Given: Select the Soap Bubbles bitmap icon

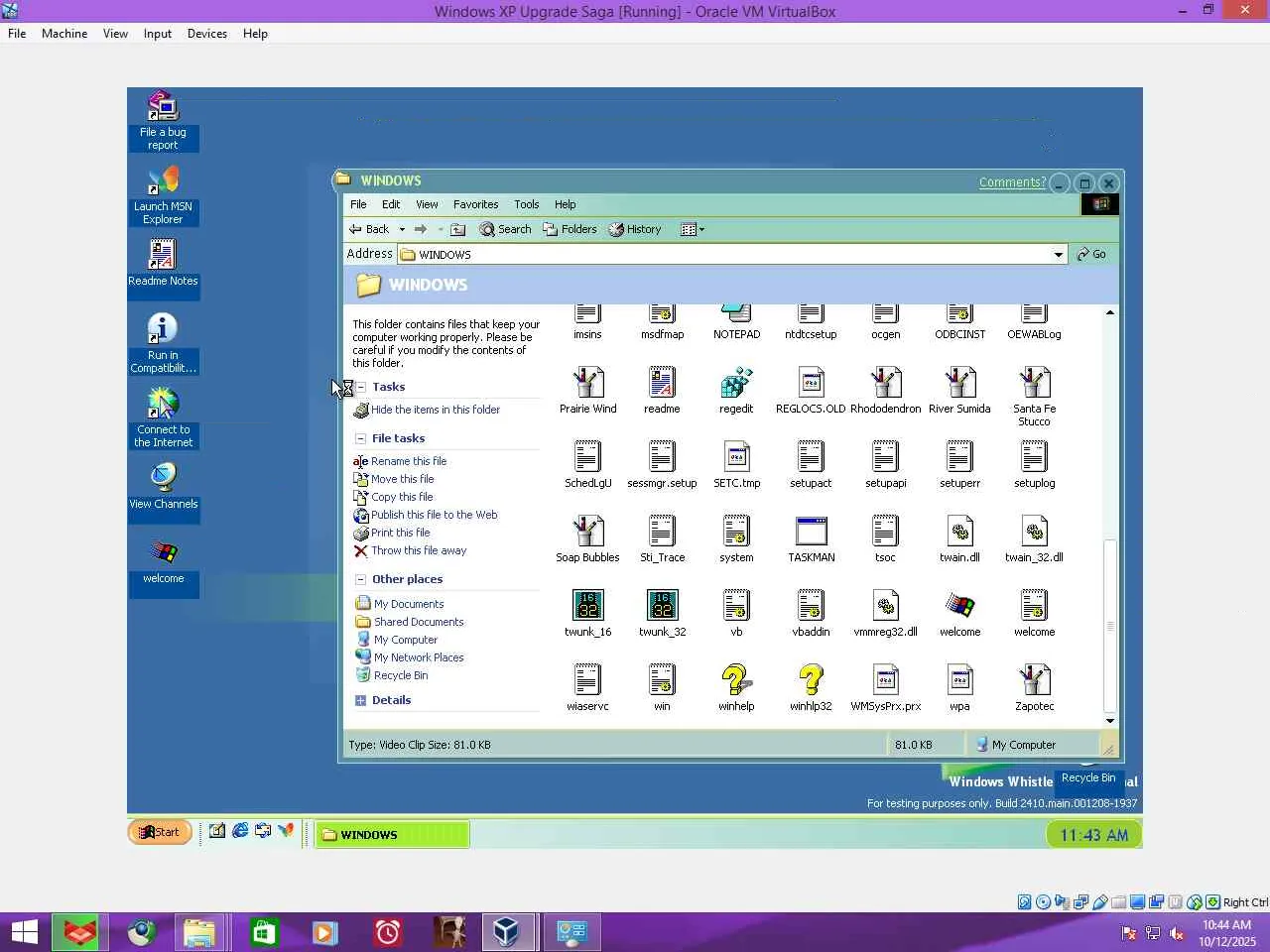Looking at the screenshot, I should [587, 532].
